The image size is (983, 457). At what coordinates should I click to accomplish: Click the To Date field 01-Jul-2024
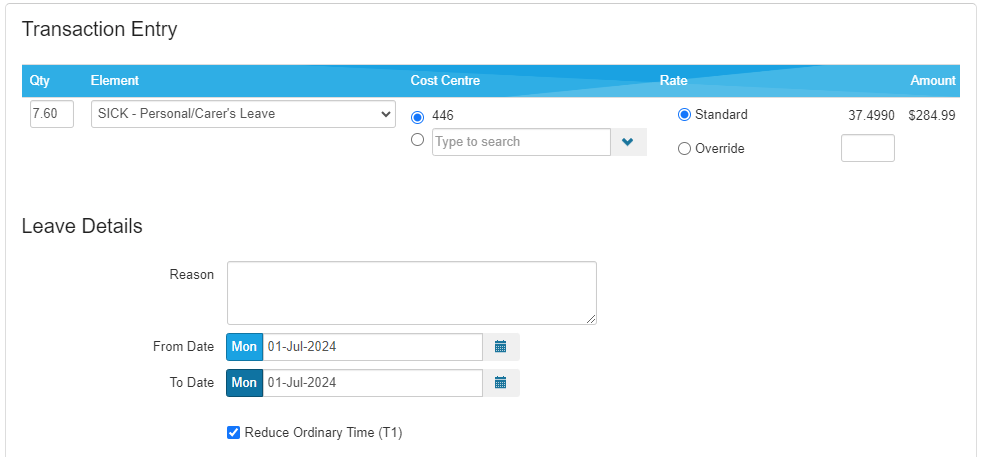(372, 382)
